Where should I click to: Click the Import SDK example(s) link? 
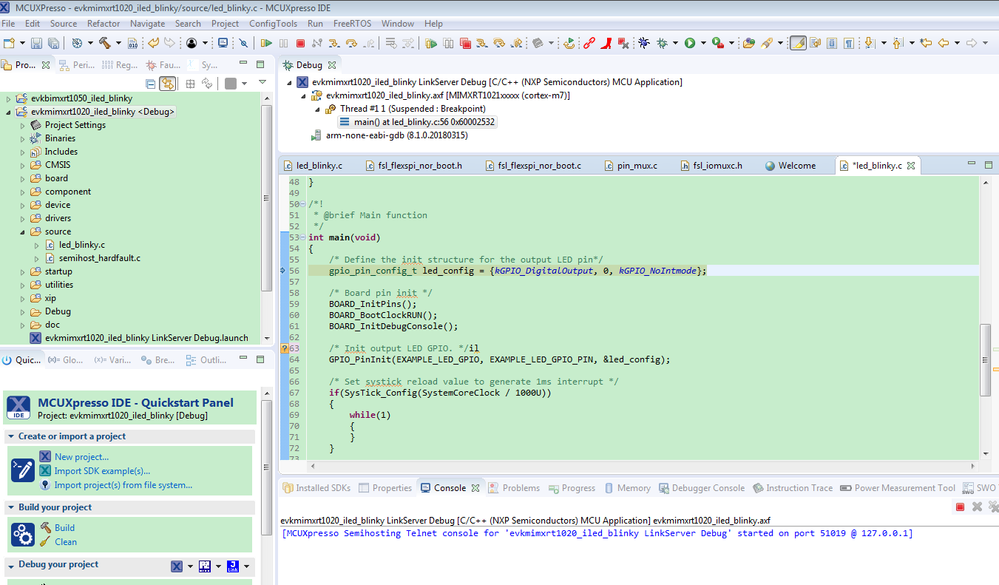[x=102, y=471]
